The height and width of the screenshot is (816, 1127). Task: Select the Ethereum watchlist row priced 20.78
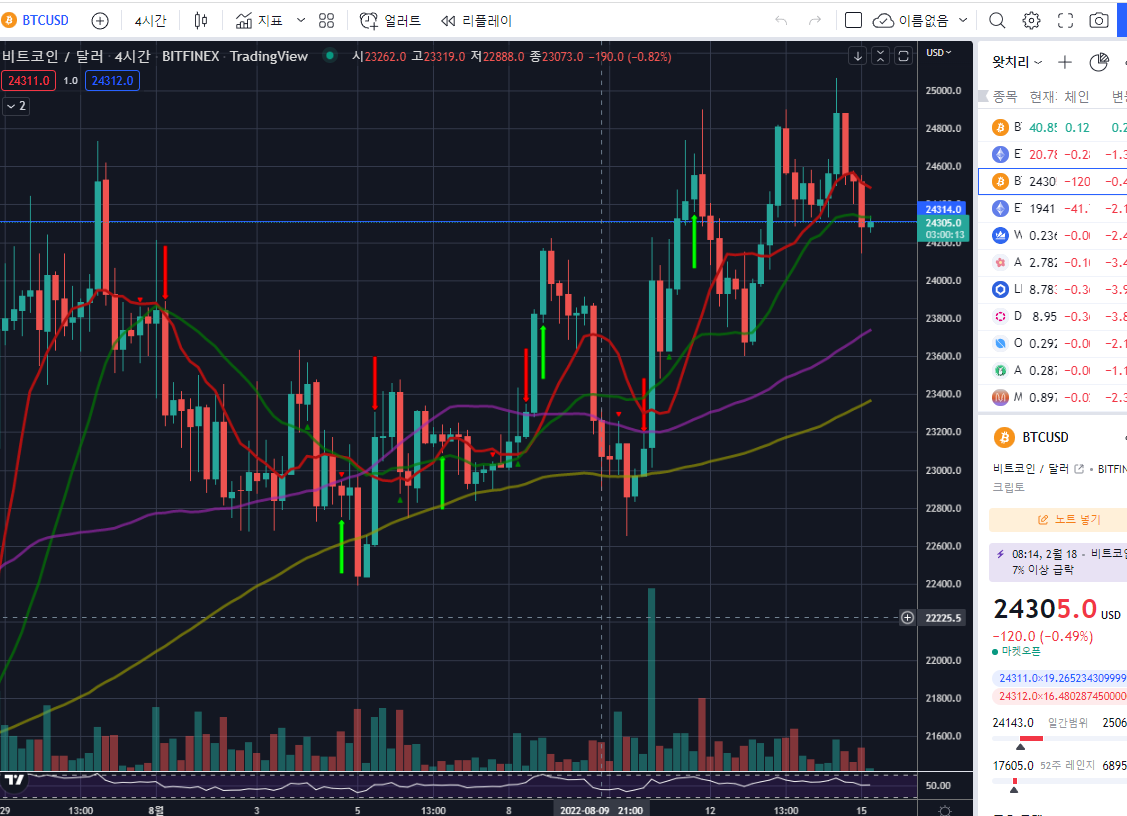[1052, 155]
